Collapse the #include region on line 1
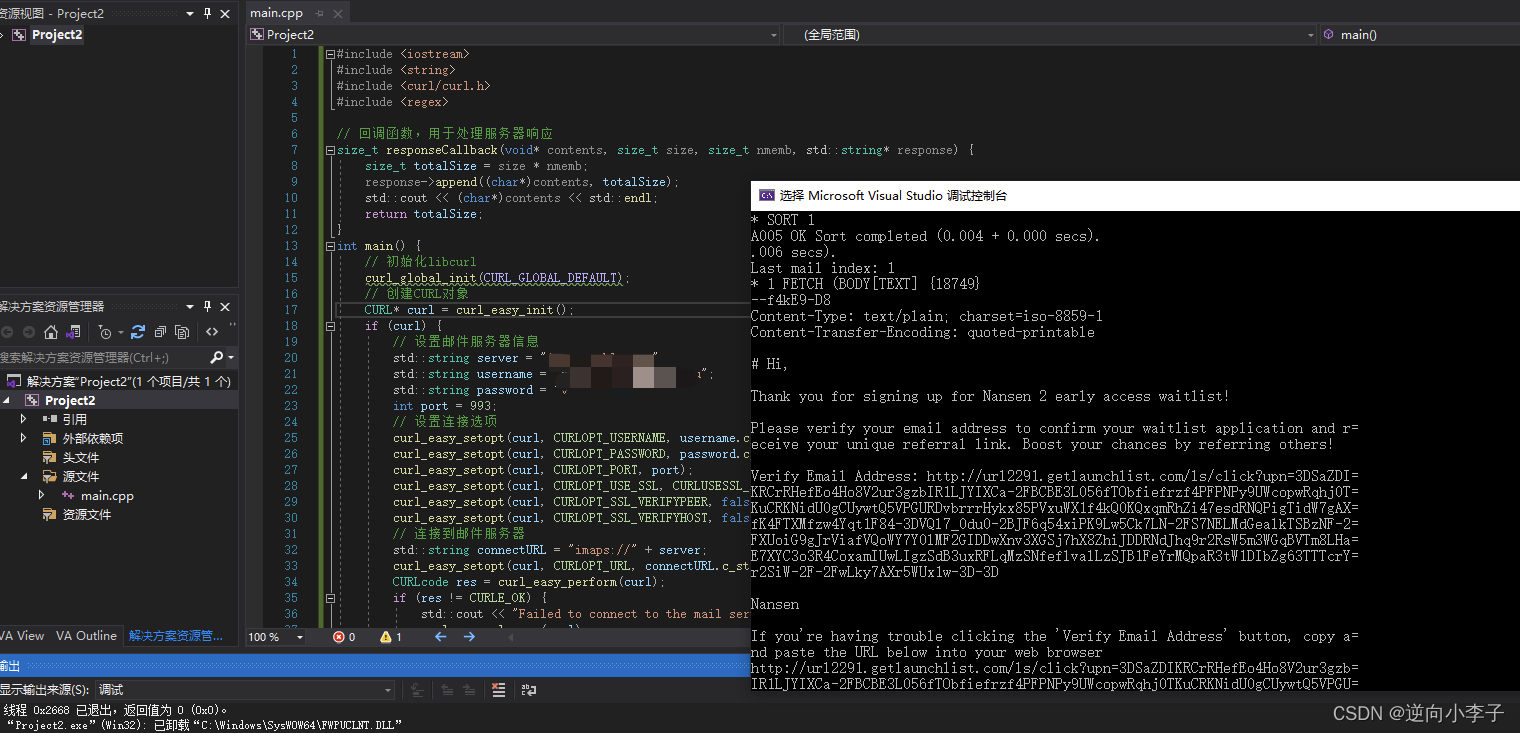1520x733 pixels. [x=330, y=54]
